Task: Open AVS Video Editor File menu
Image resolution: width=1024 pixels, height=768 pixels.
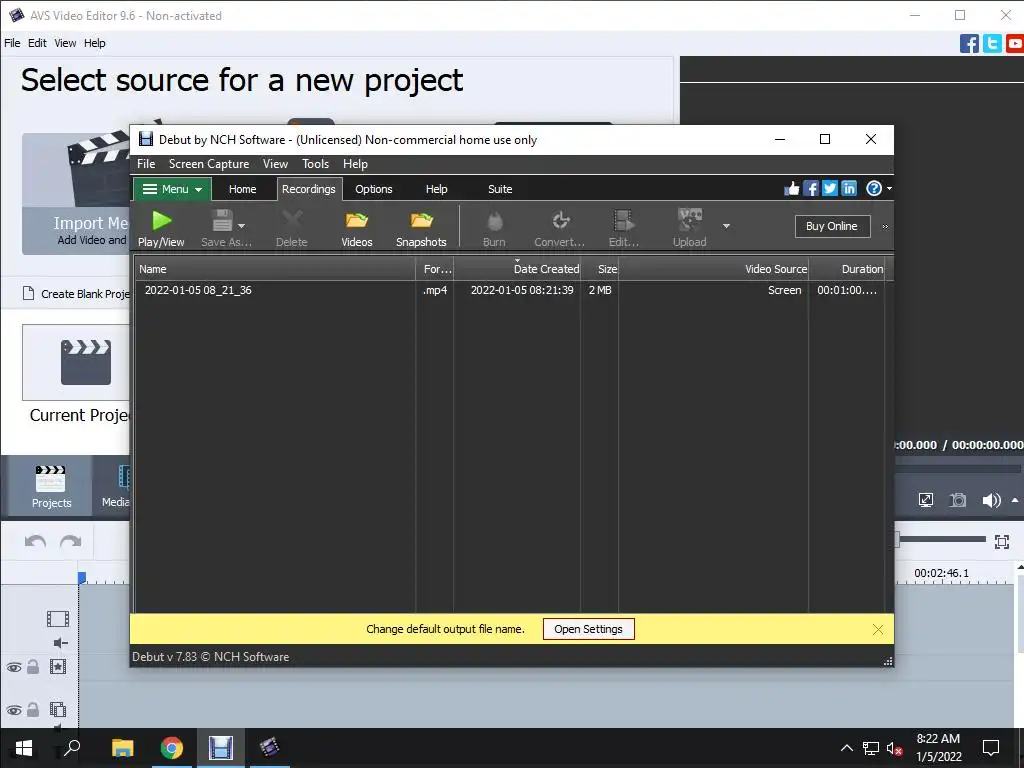Action: click(x=12, y=43)
